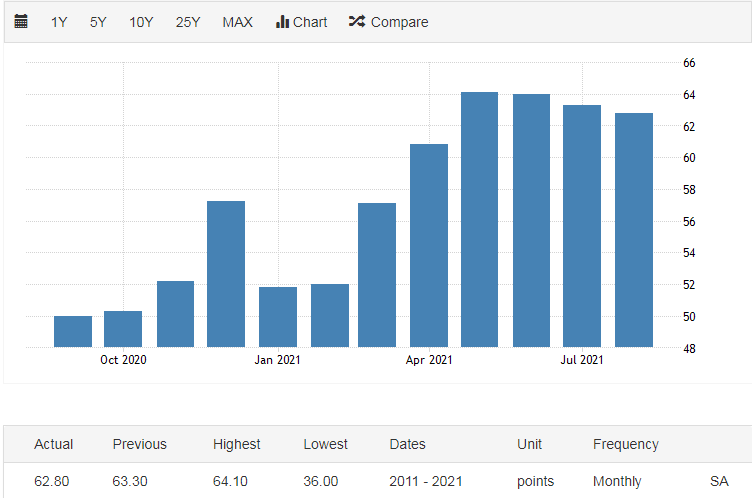Image resolution: width=752 pixels, height=498 pixels.
Task: Choose the 10Y time range
Action: click(x=141, y=22)
